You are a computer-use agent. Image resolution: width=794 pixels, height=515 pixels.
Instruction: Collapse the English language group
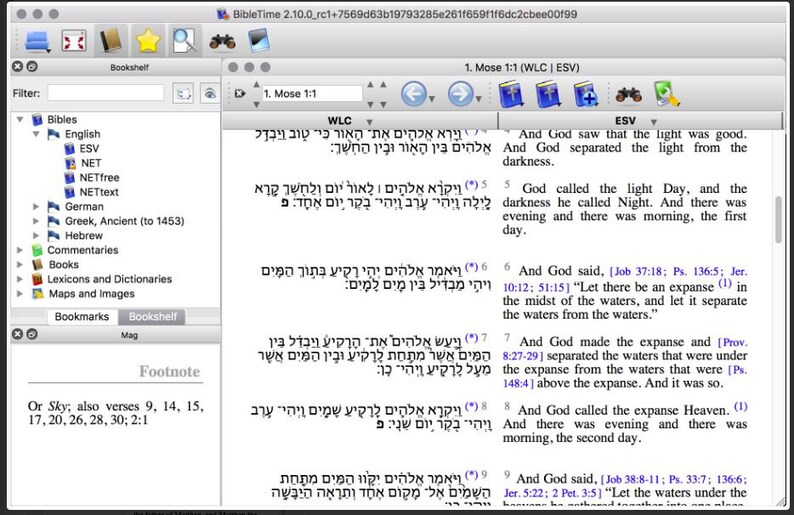[36, 134]
